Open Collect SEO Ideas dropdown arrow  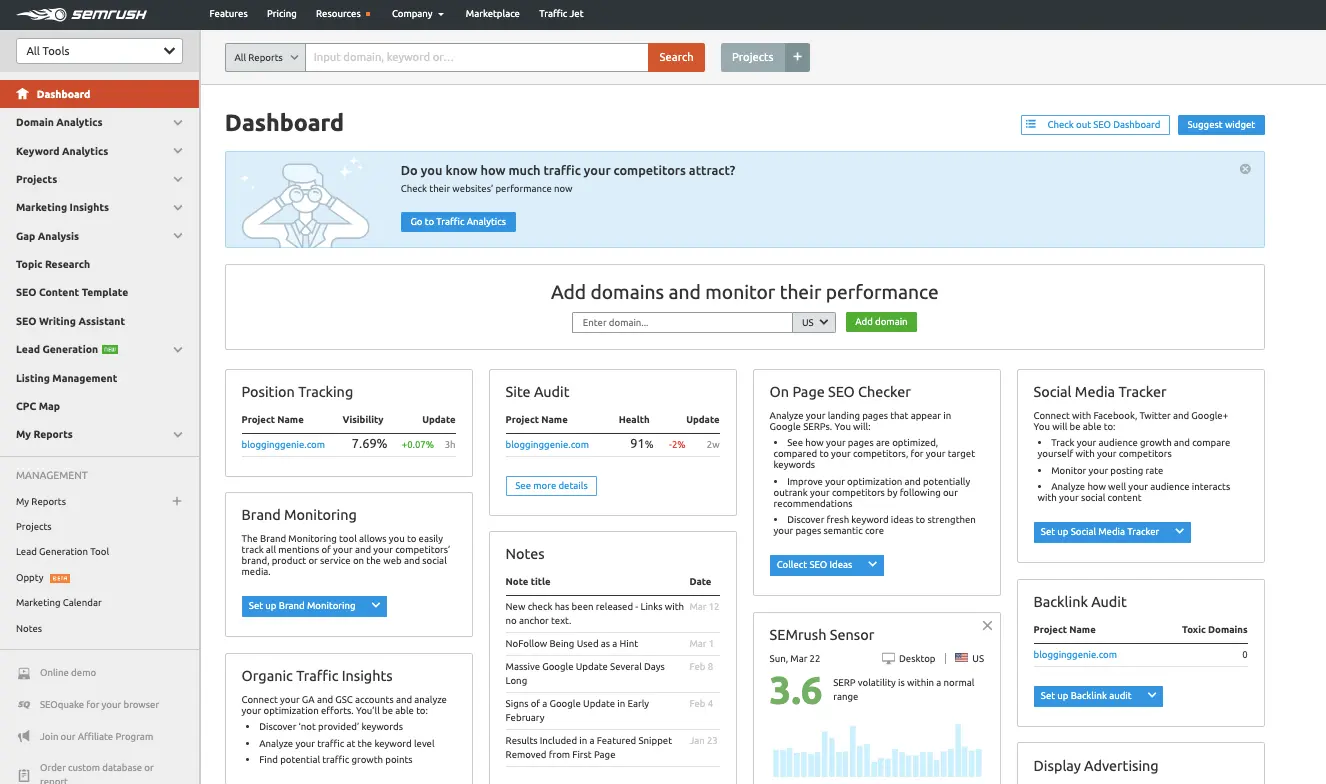(872, 565)
